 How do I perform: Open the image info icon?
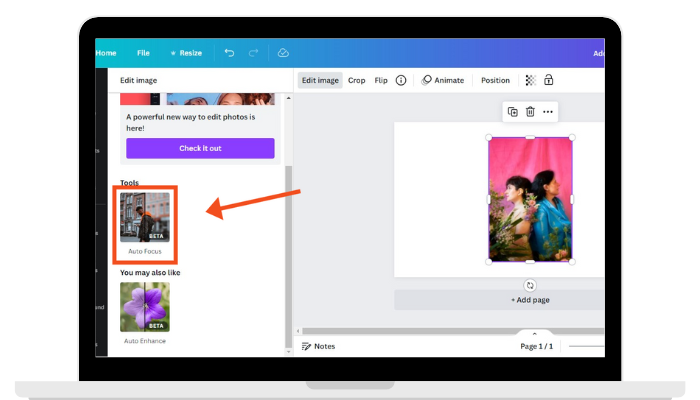pos(401,80)
